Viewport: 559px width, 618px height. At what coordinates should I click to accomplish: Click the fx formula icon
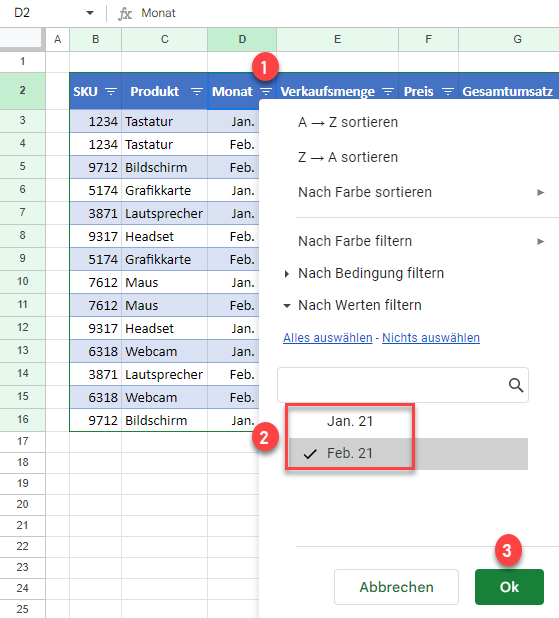point(125,14)
